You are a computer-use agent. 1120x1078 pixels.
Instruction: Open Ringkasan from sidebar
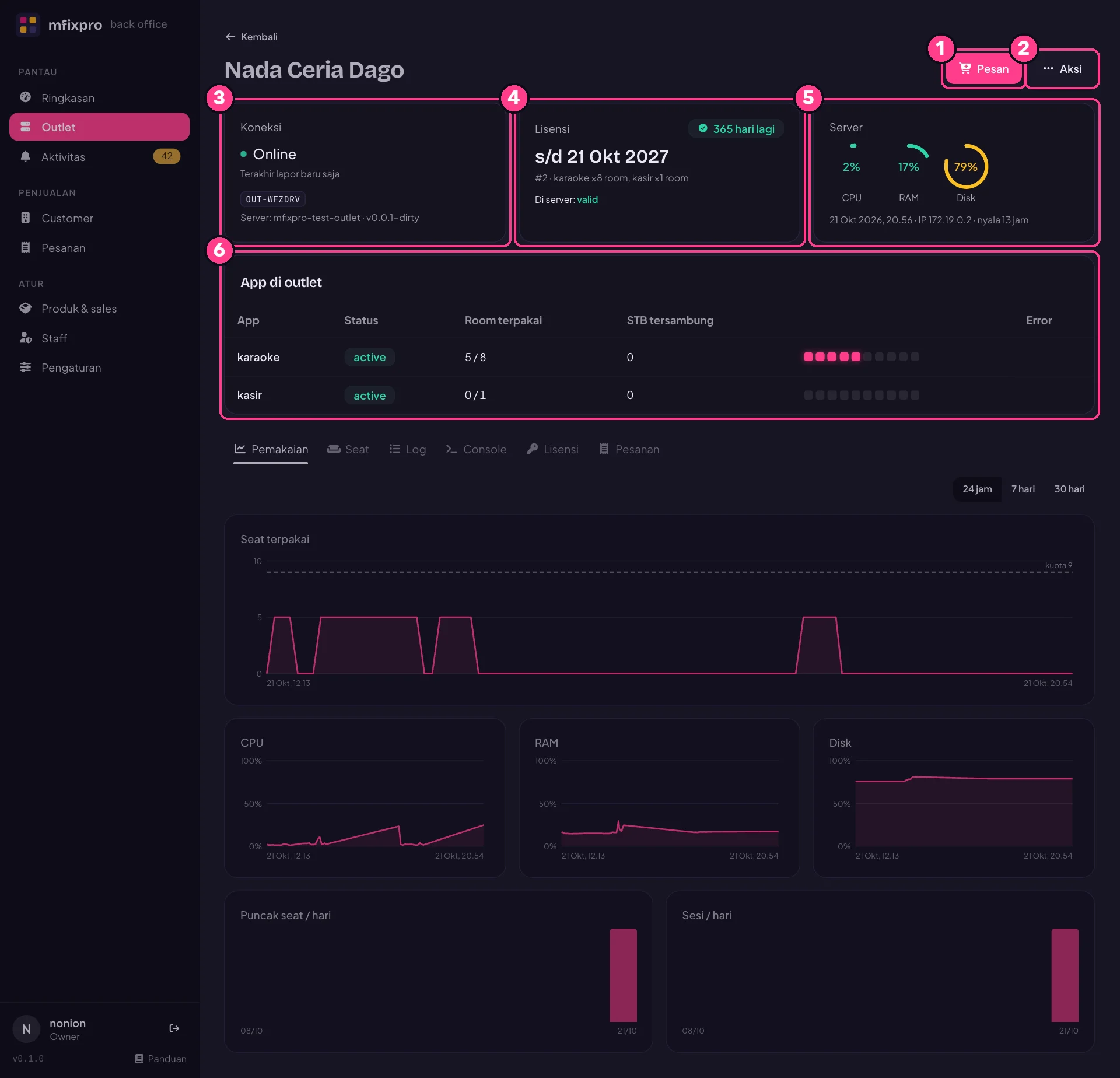pyautogui.click(x=99, y=97)
